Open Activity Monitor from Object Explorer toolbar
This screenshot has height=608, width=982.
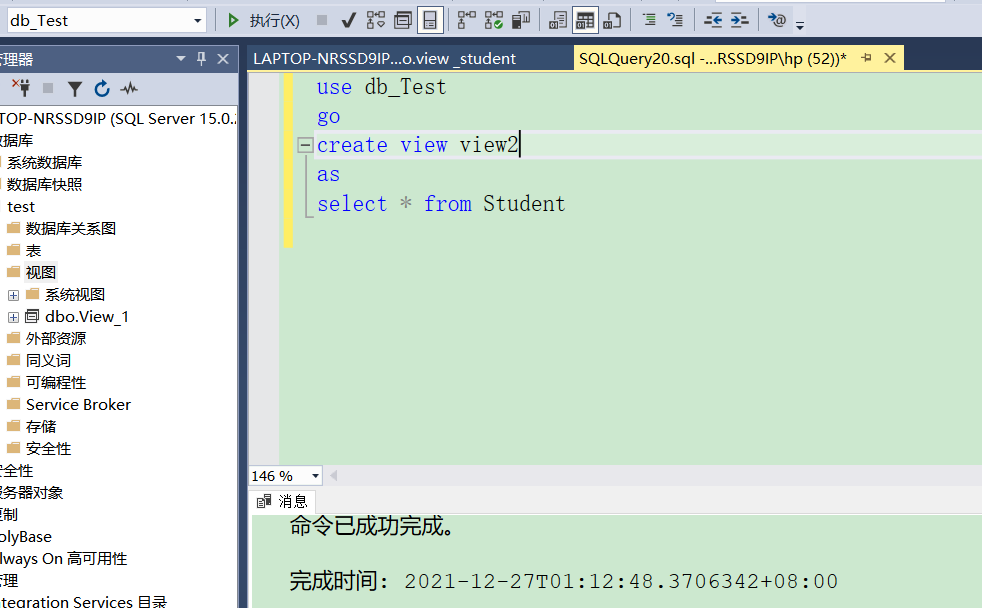[129, 88]
